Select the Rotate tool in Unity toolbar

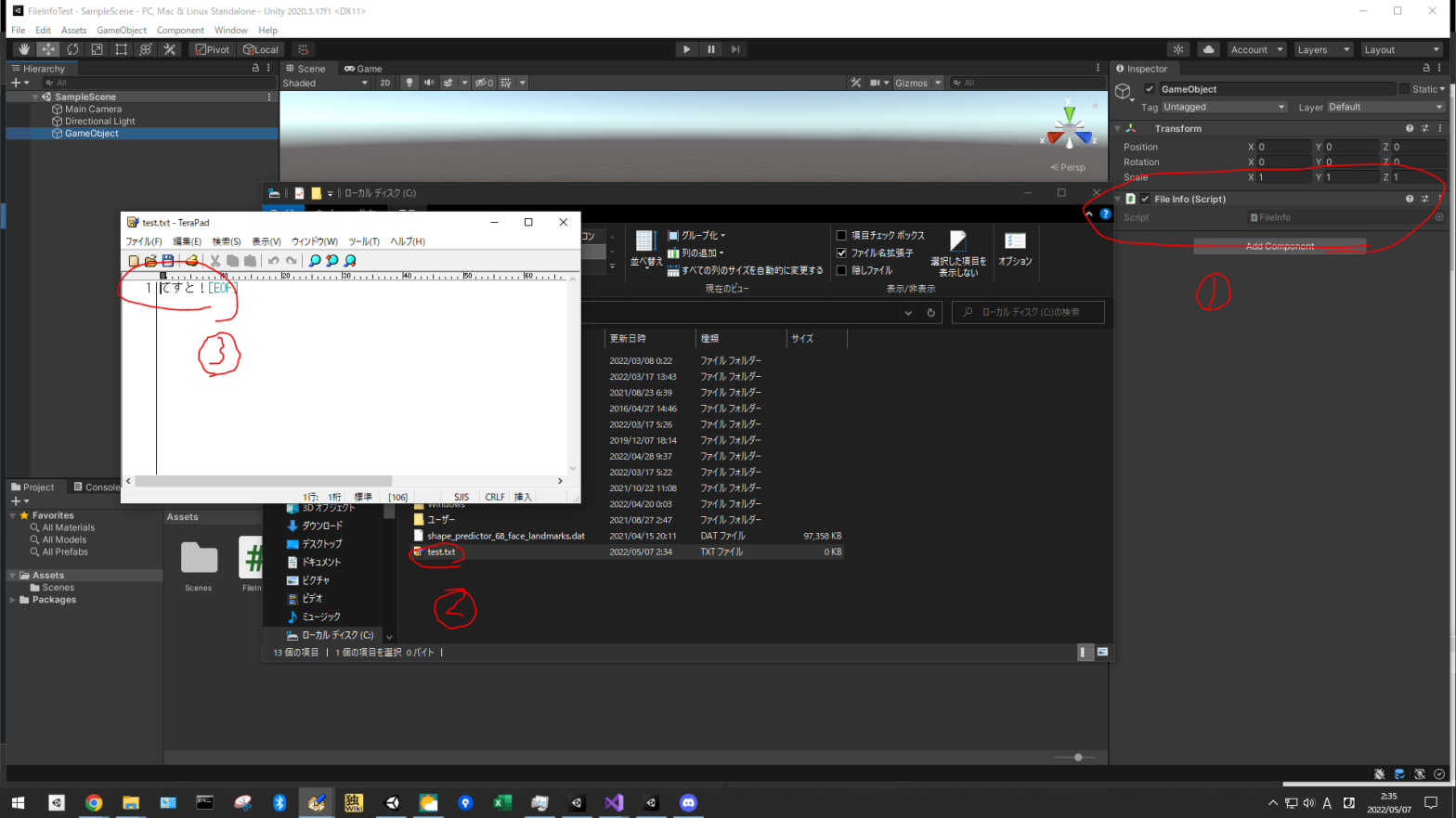coord(72,49)
